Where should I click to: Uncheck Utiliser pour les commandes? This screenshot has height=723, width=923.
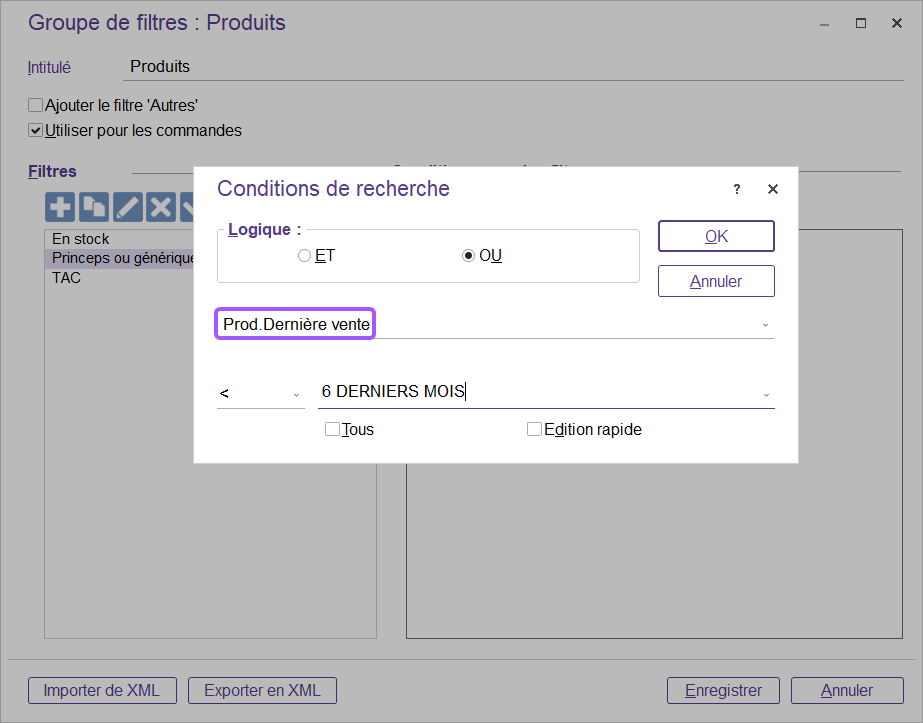point(36,130)
